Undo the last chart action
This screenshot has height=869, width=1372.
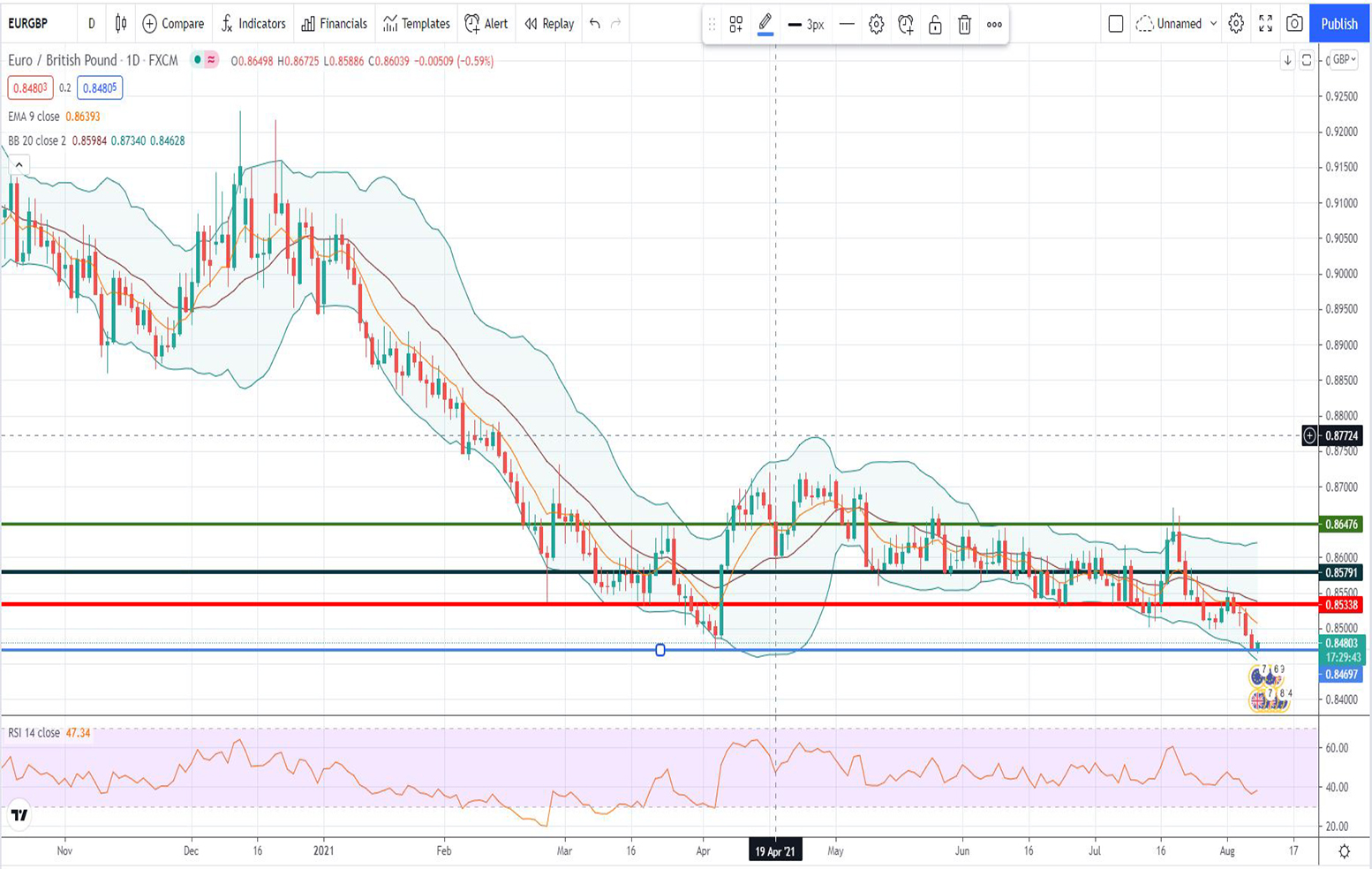[x=595, y=24]
